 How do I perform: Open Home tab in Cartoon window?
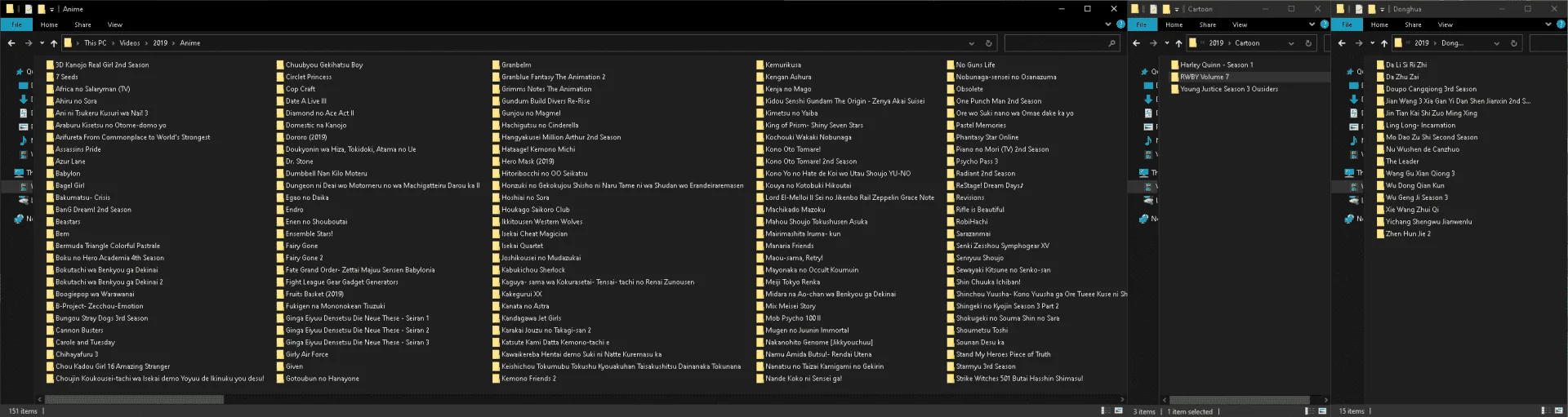tap(1174, 24)
